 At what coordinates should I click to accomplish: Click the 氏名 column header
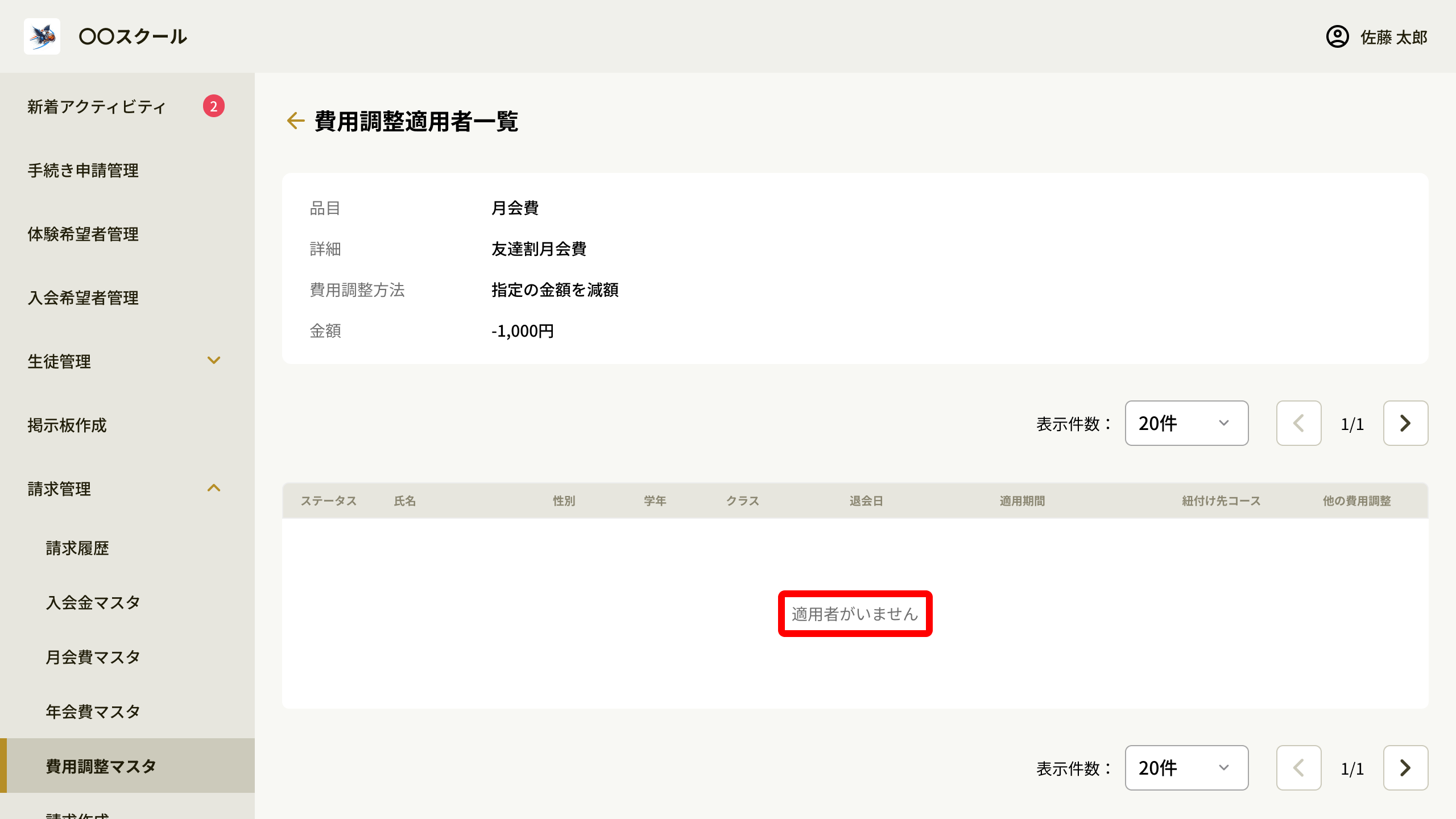coord(405,500)
